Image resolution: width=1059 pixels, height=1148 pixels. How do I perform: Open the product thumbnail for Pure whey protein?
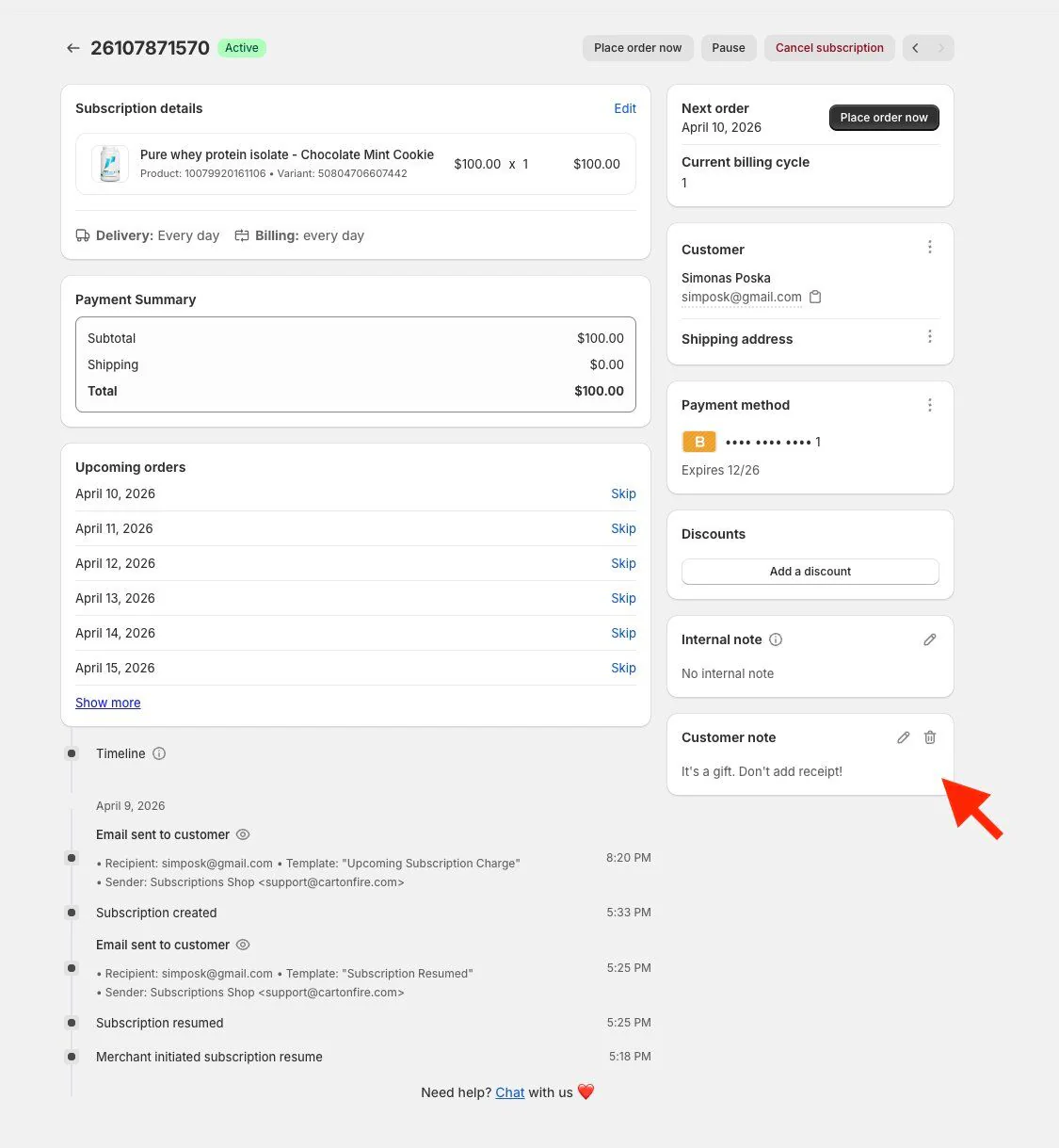click(x=110, y=164)
